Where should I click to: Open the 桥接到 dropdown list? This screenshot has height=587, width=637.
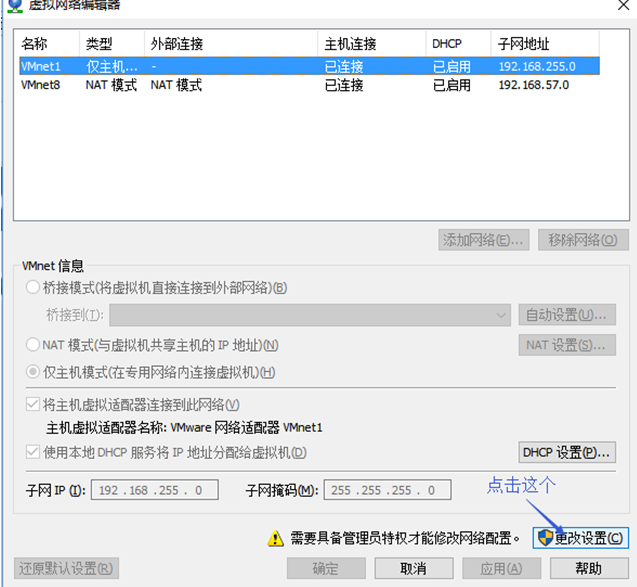pos(310,315)
